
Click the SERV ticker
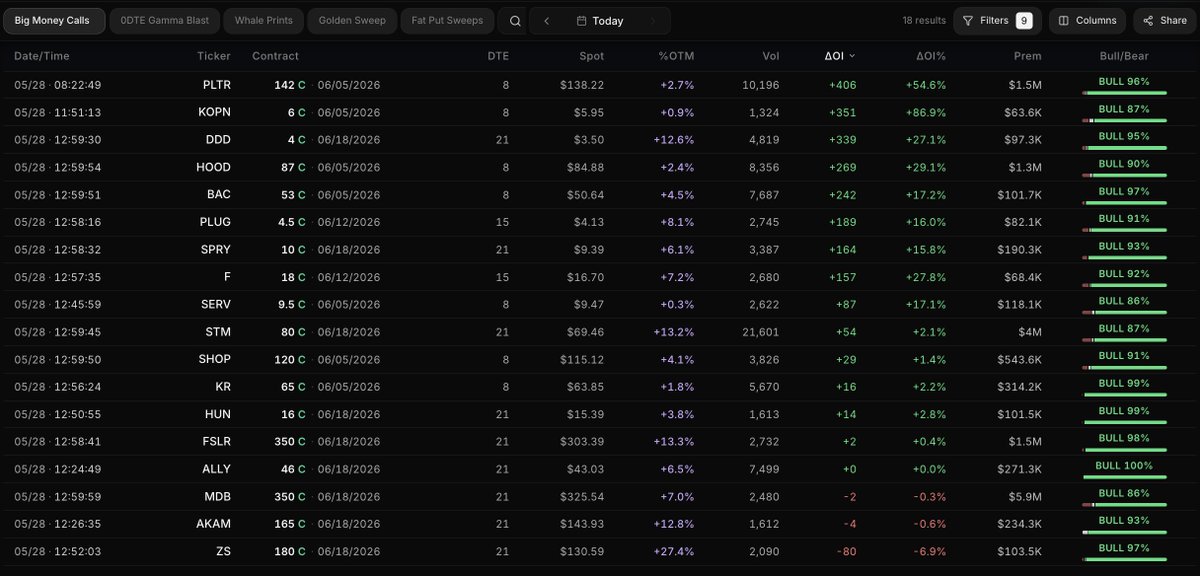point(215,304)
